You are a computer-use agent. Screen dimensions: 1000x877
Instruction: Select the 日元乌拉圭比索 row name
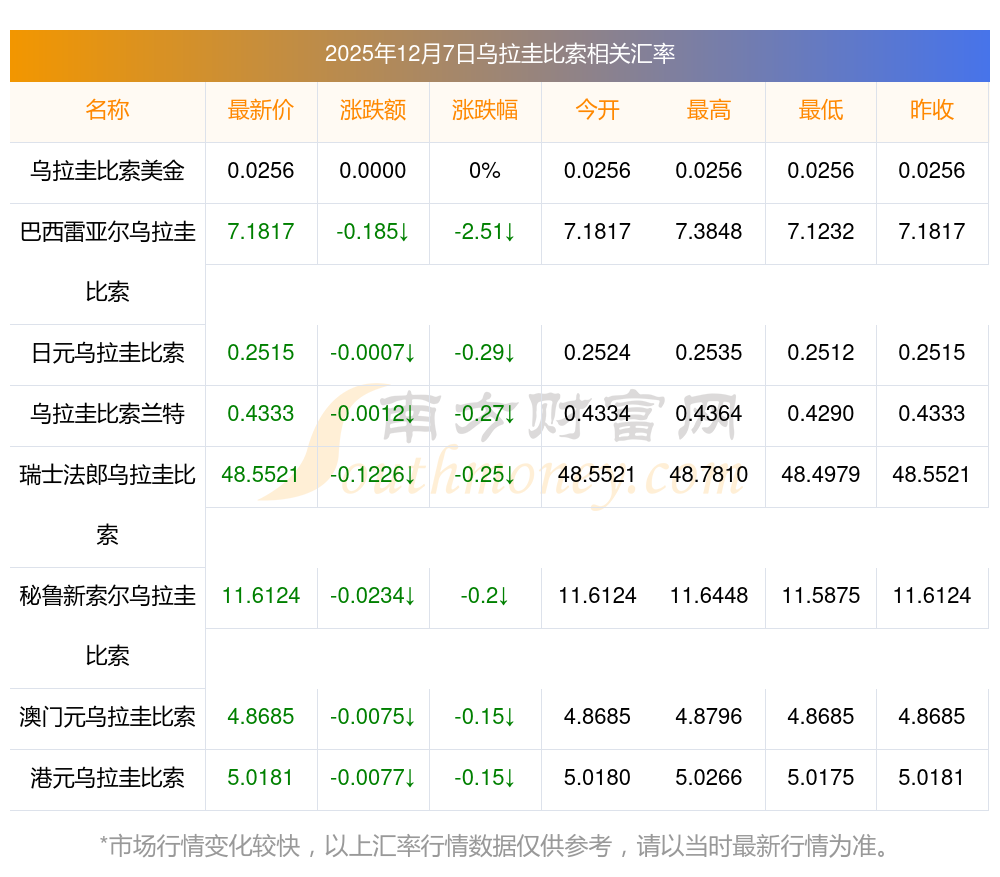point(107,353)
